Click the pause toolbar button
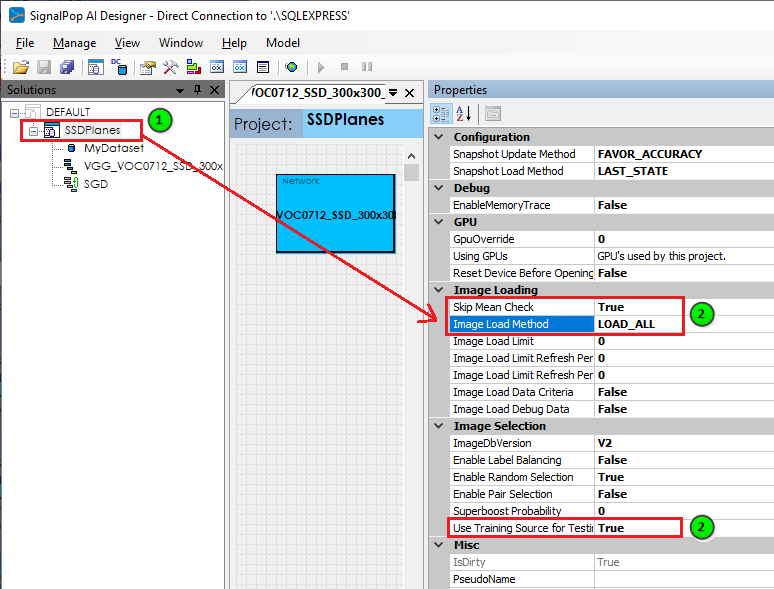 coord(367,66)
